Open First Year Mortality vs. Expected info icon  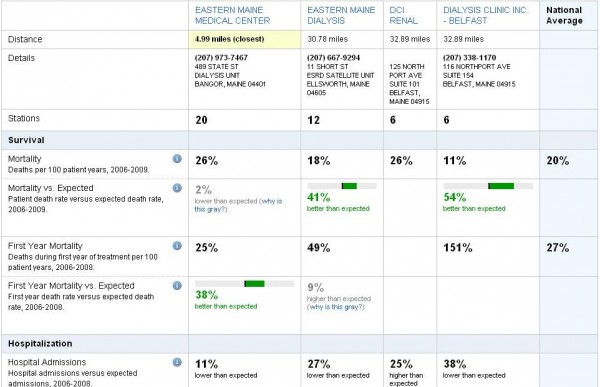click(177, 286)
